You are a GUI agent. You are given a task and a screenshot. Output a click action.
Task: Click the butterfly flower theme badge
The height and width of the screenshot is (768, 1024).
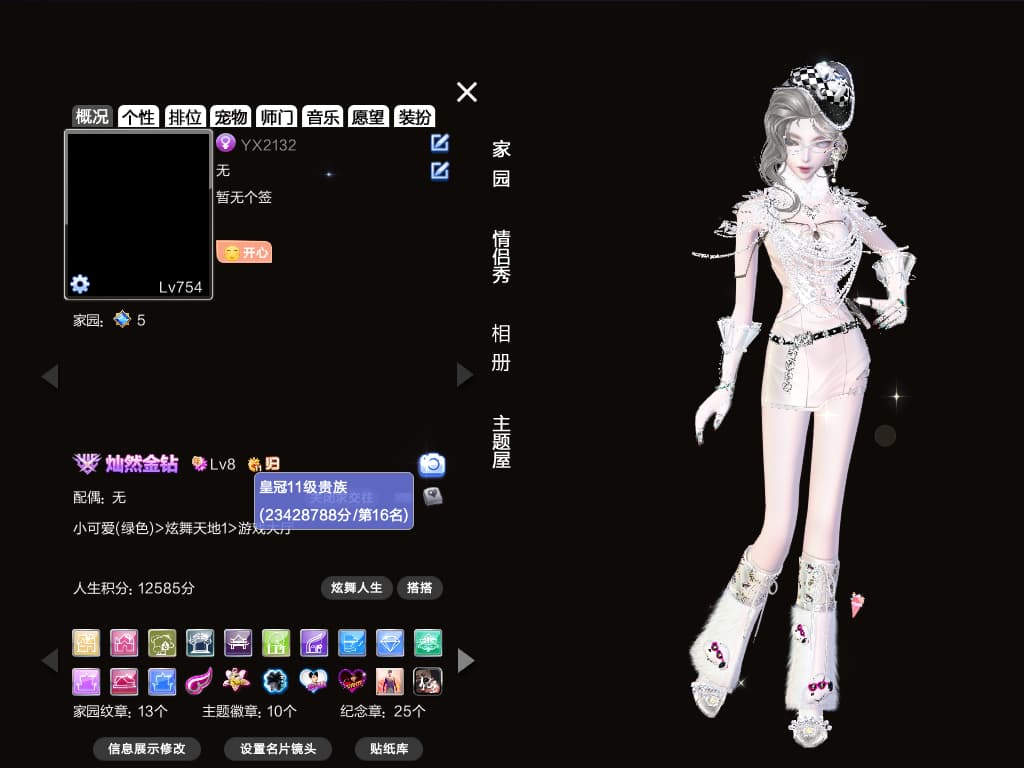237,681
